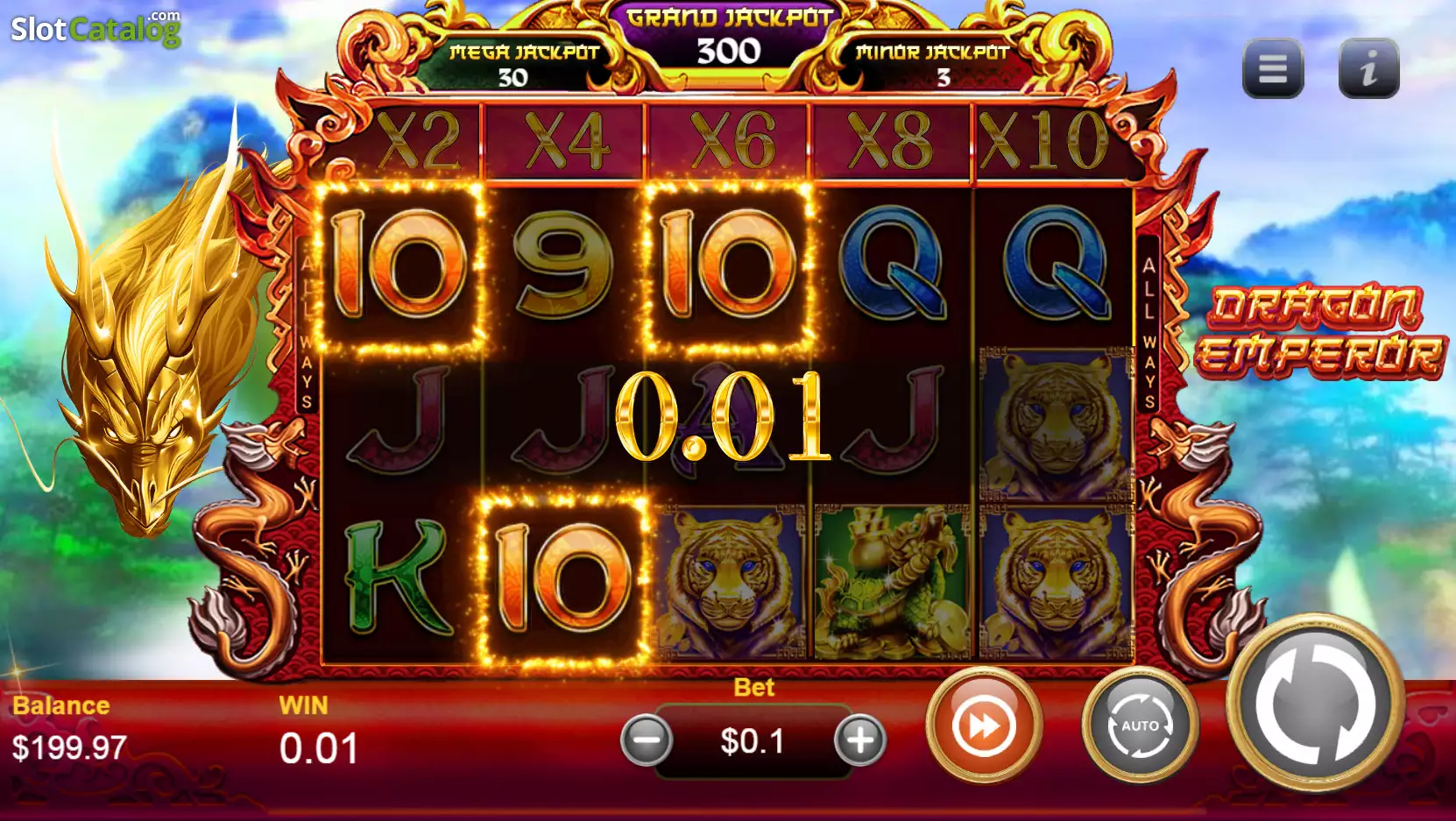Open the hamburger menu button

click(1273, 68)
